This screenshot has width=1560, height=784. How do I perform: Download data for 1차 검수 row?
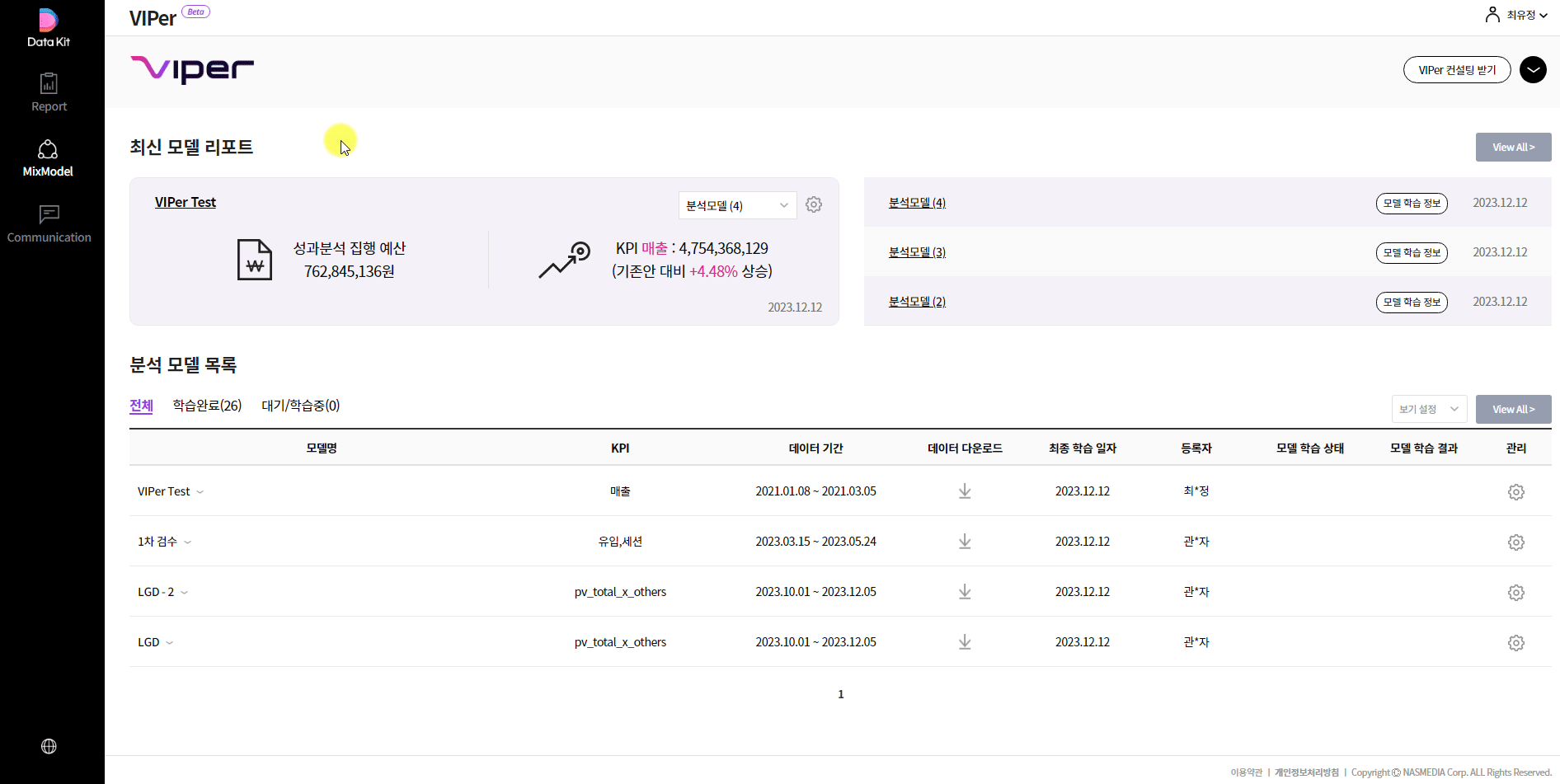pos(965,542)
